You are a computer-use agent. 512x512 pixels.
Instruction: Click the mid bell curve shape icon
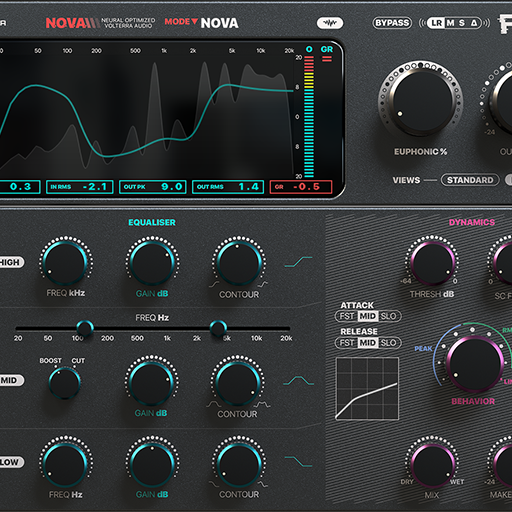point(298,381)
